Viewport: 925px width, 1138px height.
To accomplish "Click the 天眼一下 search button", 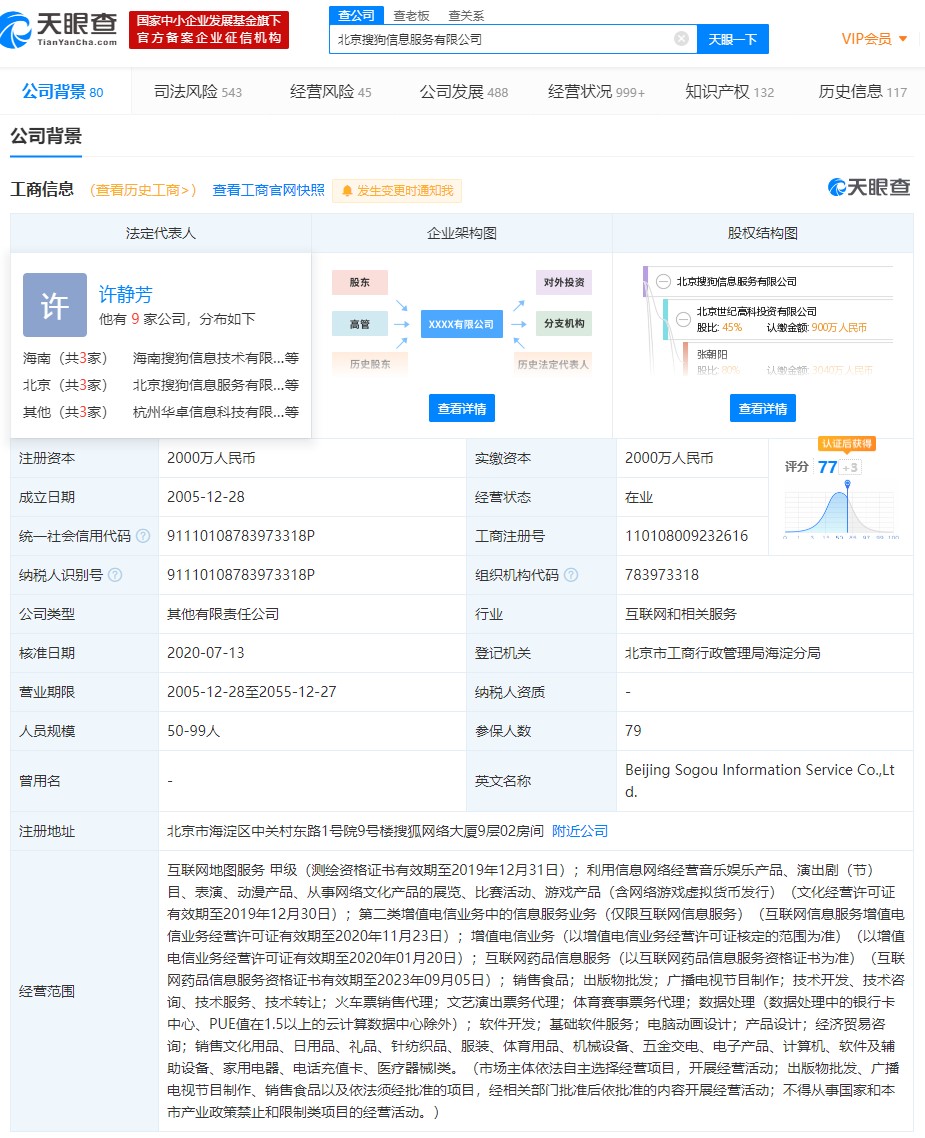I will [x=733, y=39].
